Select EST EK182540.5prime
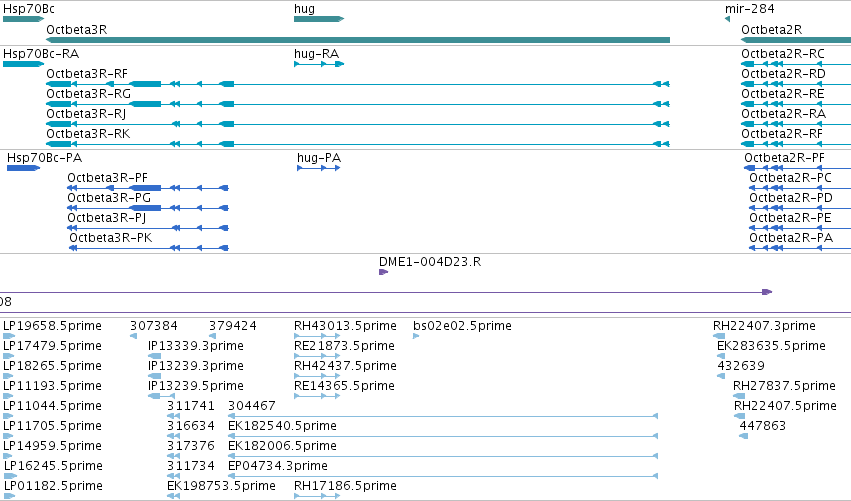Image resolution: width=851 pixels, height=501 pixels. (282, 427)
